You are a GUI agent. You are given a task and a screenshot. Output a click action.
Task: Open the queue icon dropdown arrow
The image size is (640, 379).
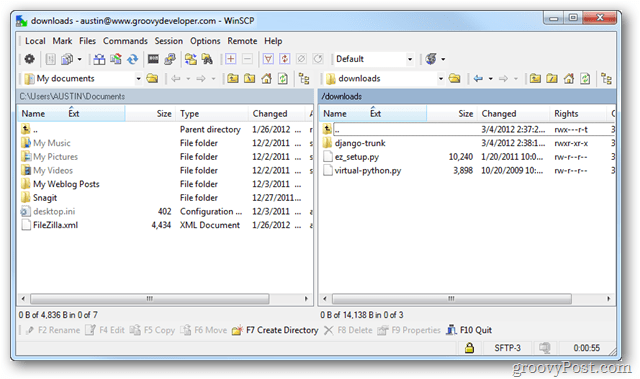(79, 59)
